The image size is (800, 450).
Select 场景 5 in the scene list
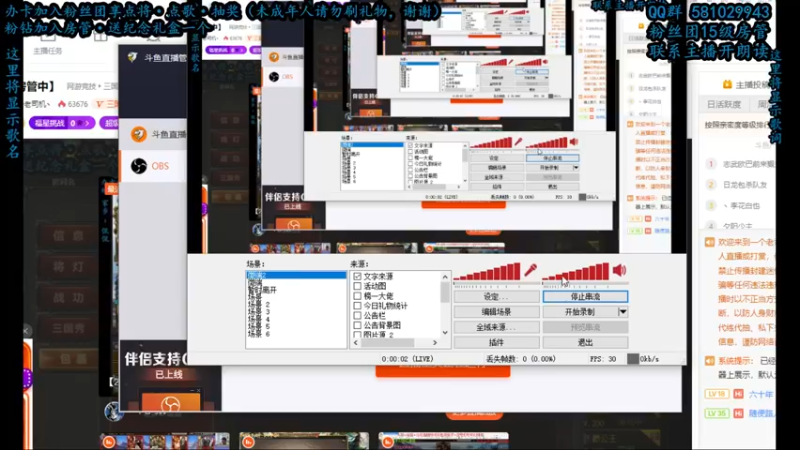(x=259, y=327)
